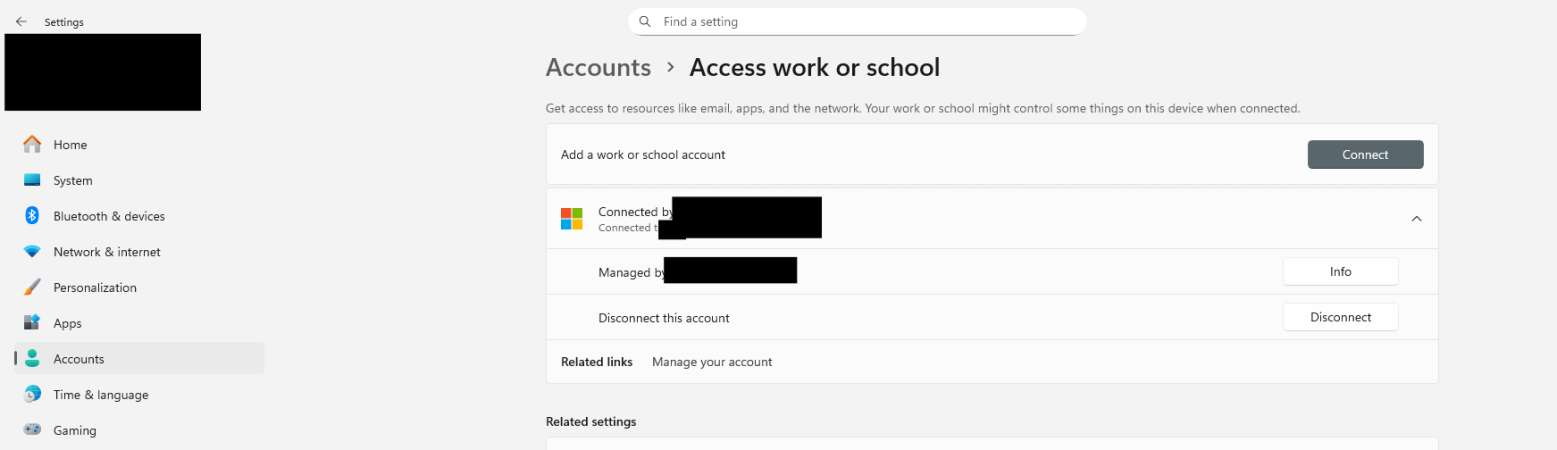
Task: Select Accounts in the sidebar
Action: [79, 359]
